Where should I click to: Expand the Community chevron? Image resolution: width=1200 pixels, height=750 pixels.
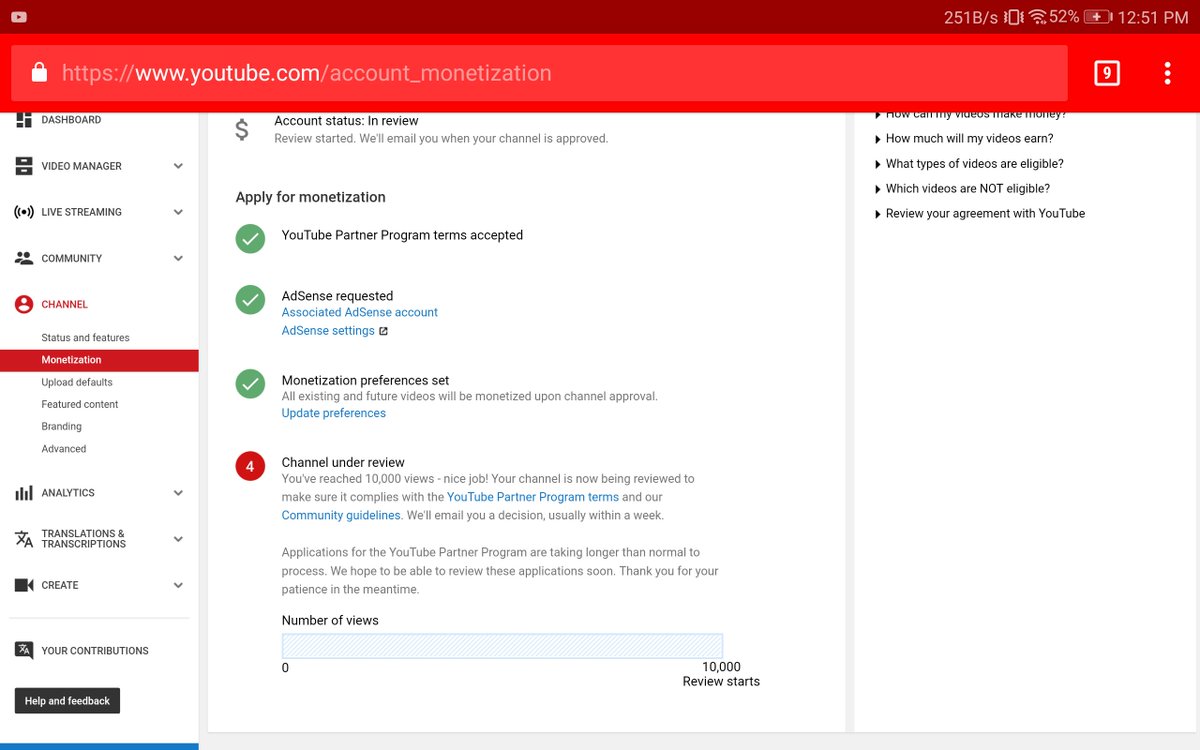point(178,258)
